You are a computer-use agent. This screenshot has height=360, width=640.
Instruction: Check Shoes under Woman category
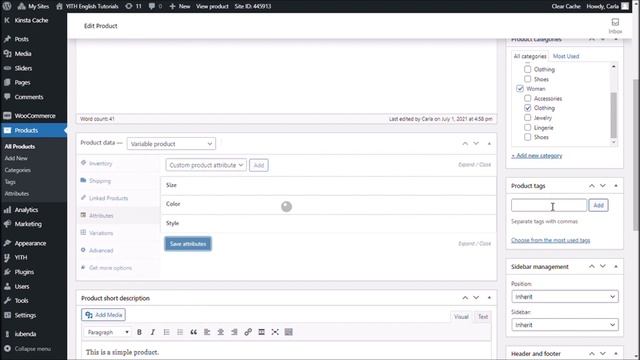click(527, 137)
